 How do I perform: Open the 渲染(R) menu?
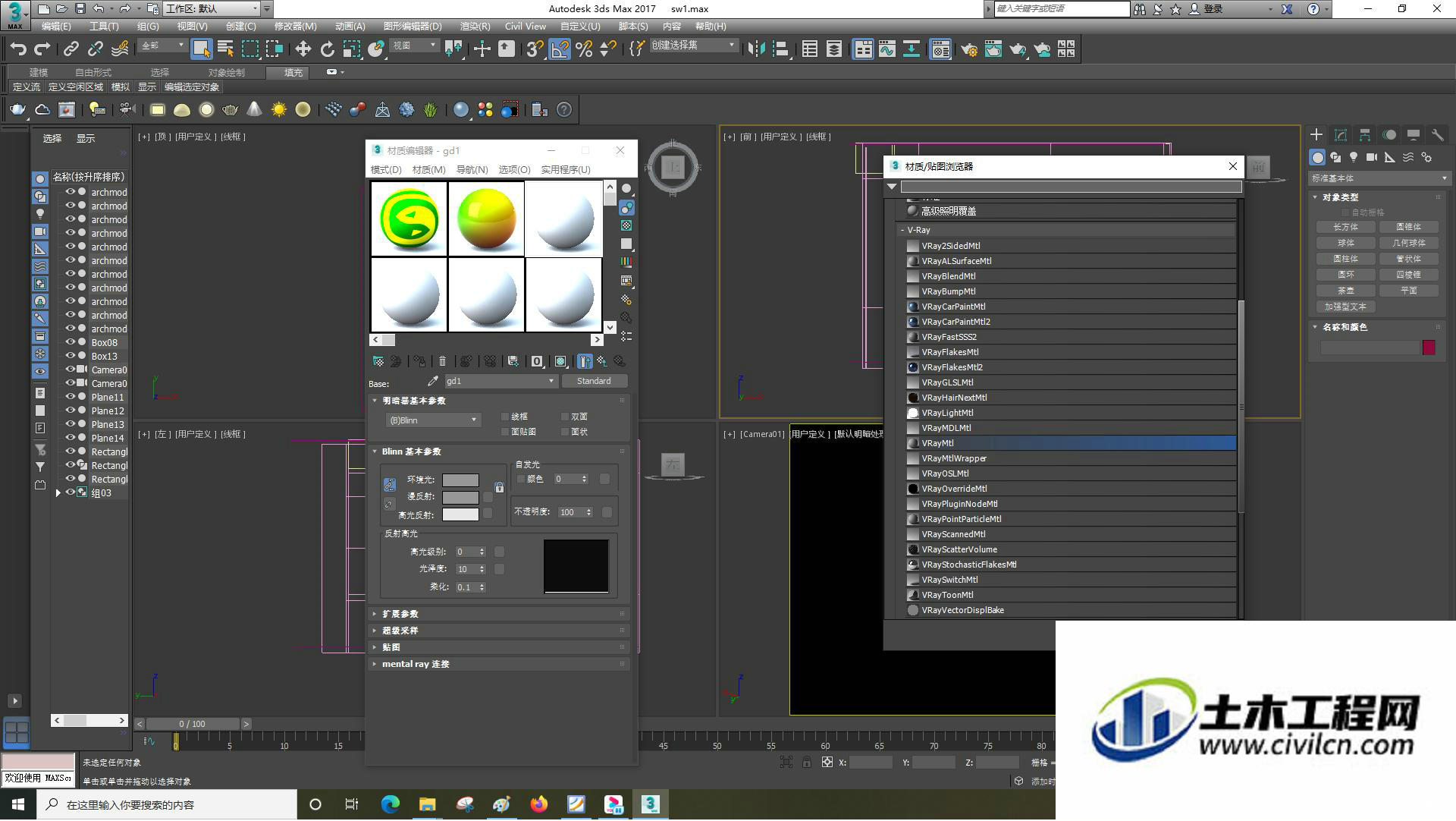click(475, 27)
